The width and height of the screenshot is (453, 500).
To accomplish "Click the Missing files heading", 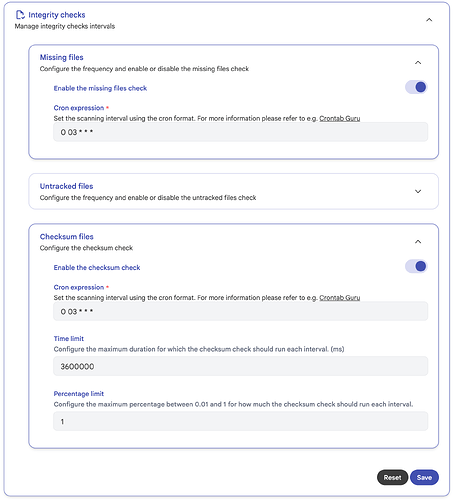I will pyautogui.click(x=61, y=57).
